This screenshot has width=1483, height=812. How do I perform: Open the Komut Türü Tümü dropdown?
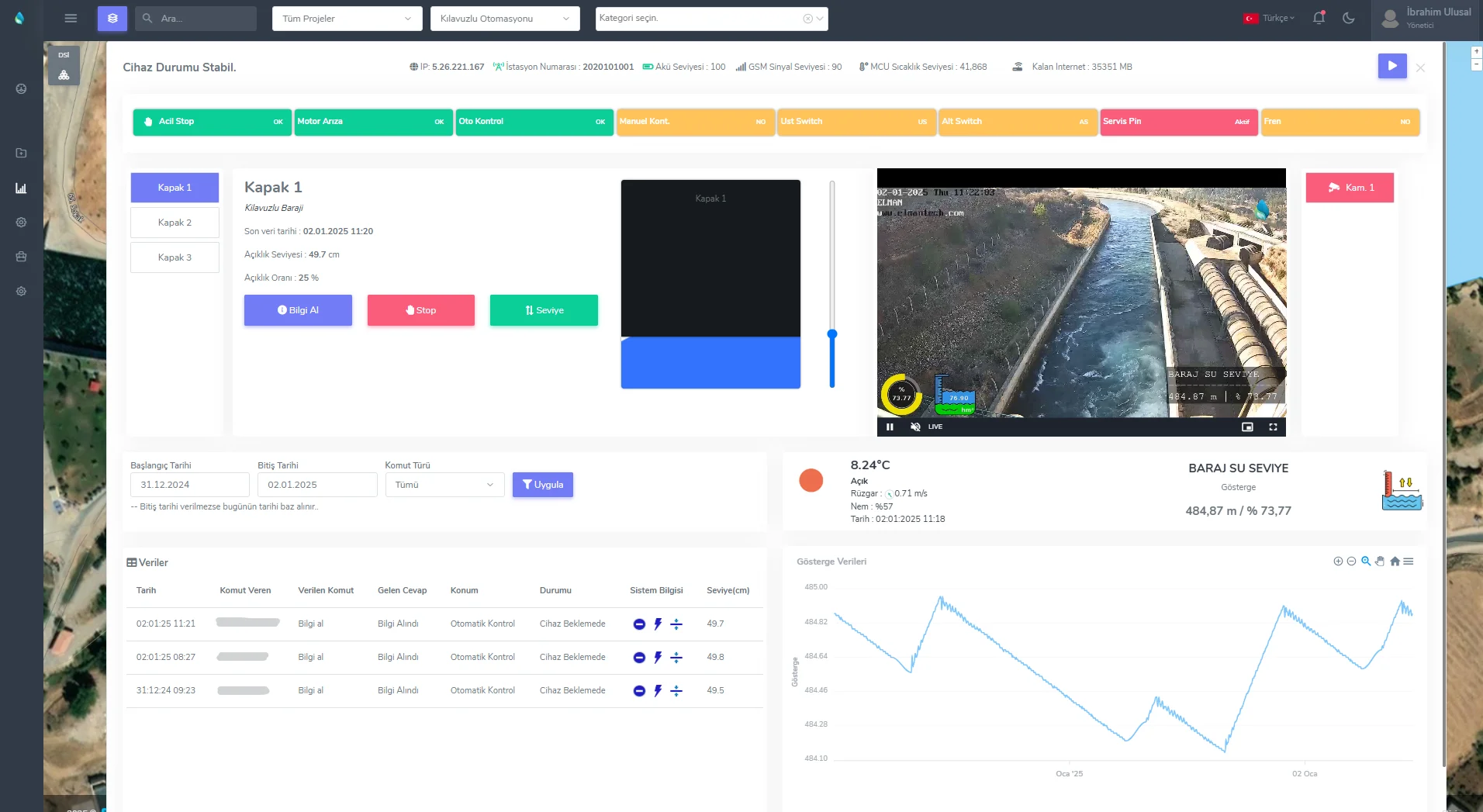(444, 485)
